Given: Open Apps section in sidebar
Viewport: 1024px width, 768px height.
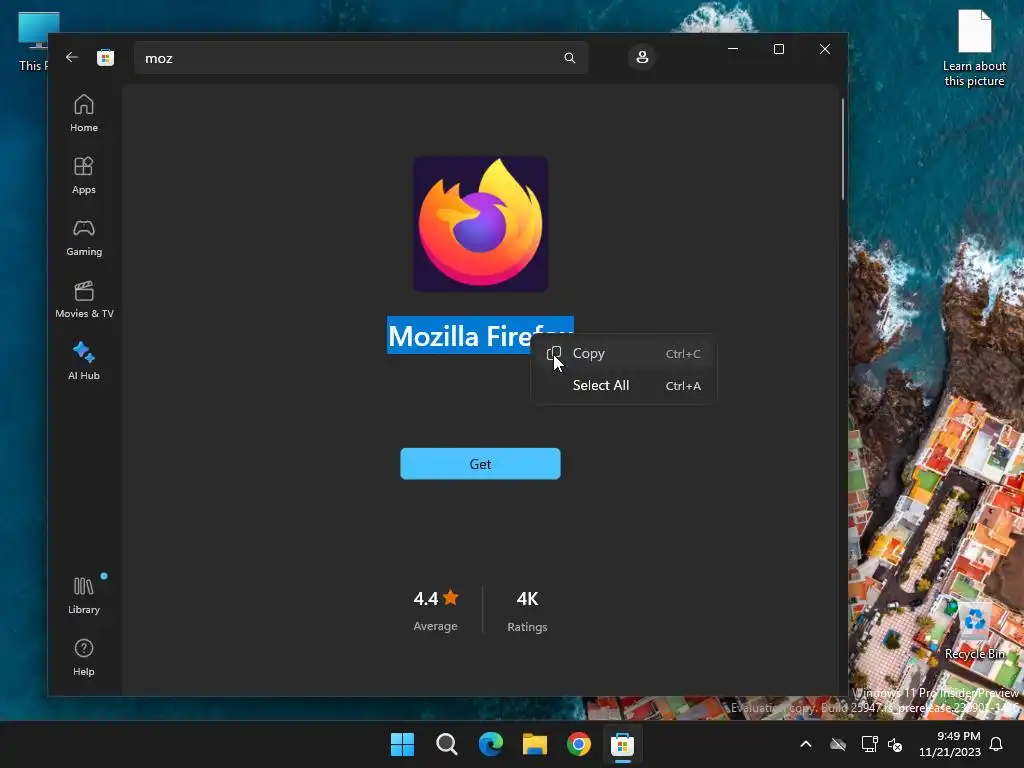Looking at the screenshot, I should pyautogui.click(x=84, y=176).
